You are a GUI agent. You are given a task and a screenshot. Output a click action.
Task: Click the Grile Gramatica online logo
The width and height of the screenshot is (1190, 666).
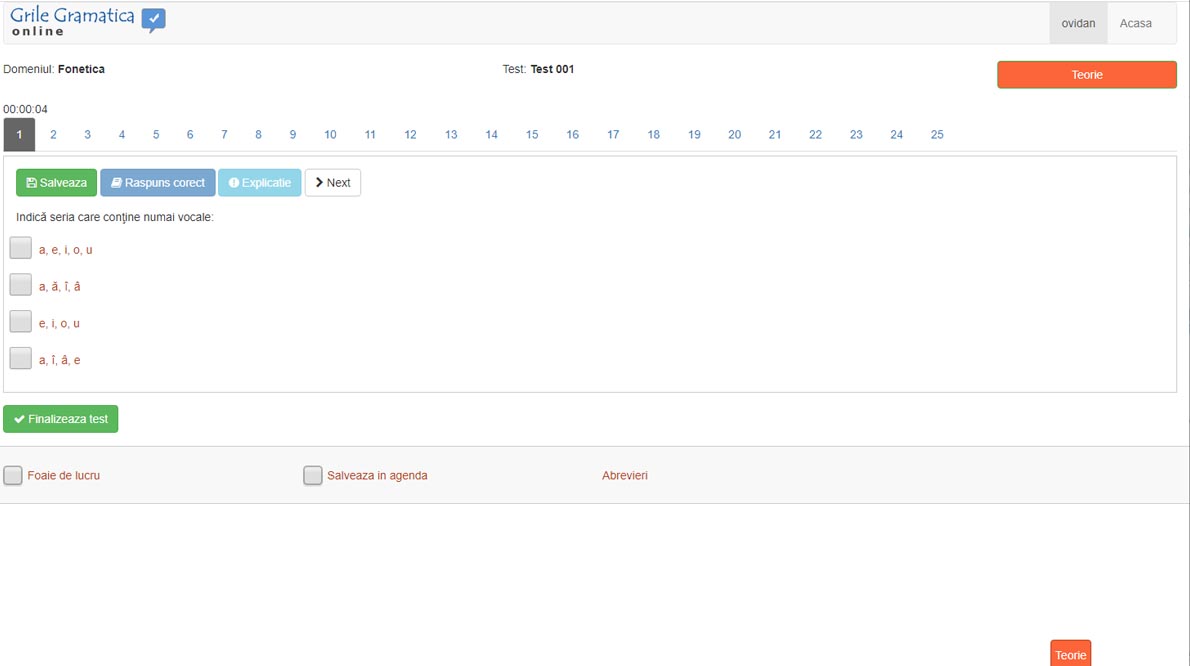point(87,22)
